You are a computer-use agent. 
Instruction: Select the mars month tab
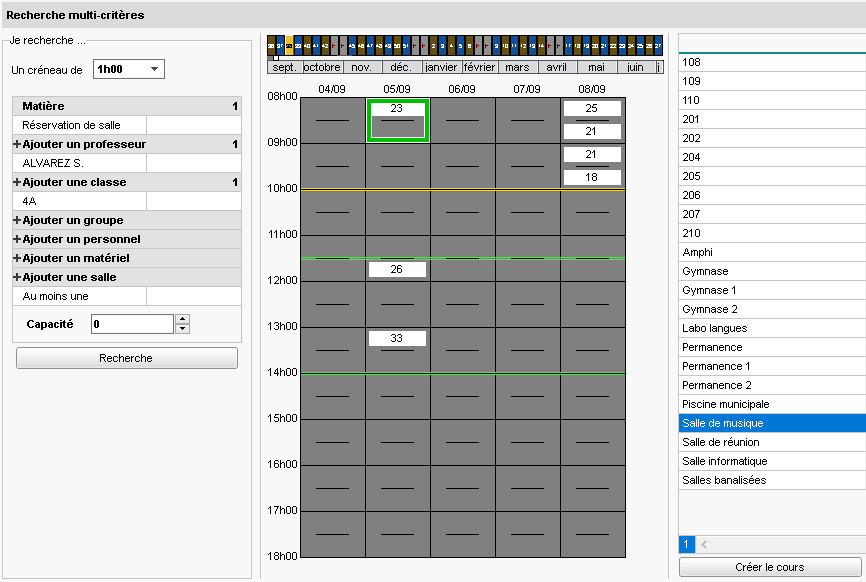pyautogui.click(x=518, y=67)
